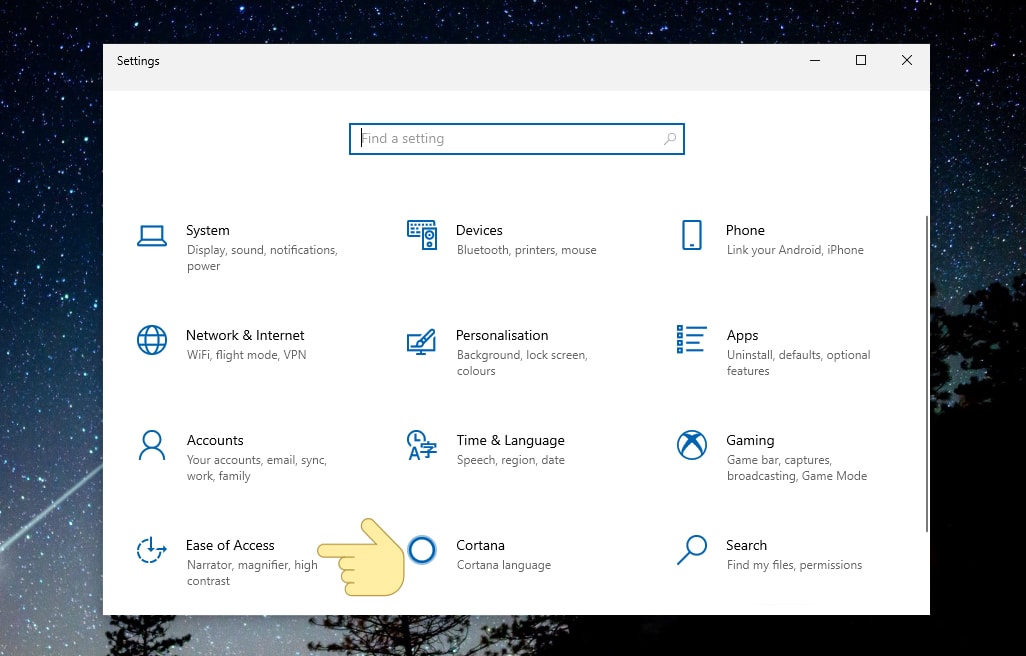Click the Search magnifier category icon
Screen dimensions: 1026x656
pos(692,549)
